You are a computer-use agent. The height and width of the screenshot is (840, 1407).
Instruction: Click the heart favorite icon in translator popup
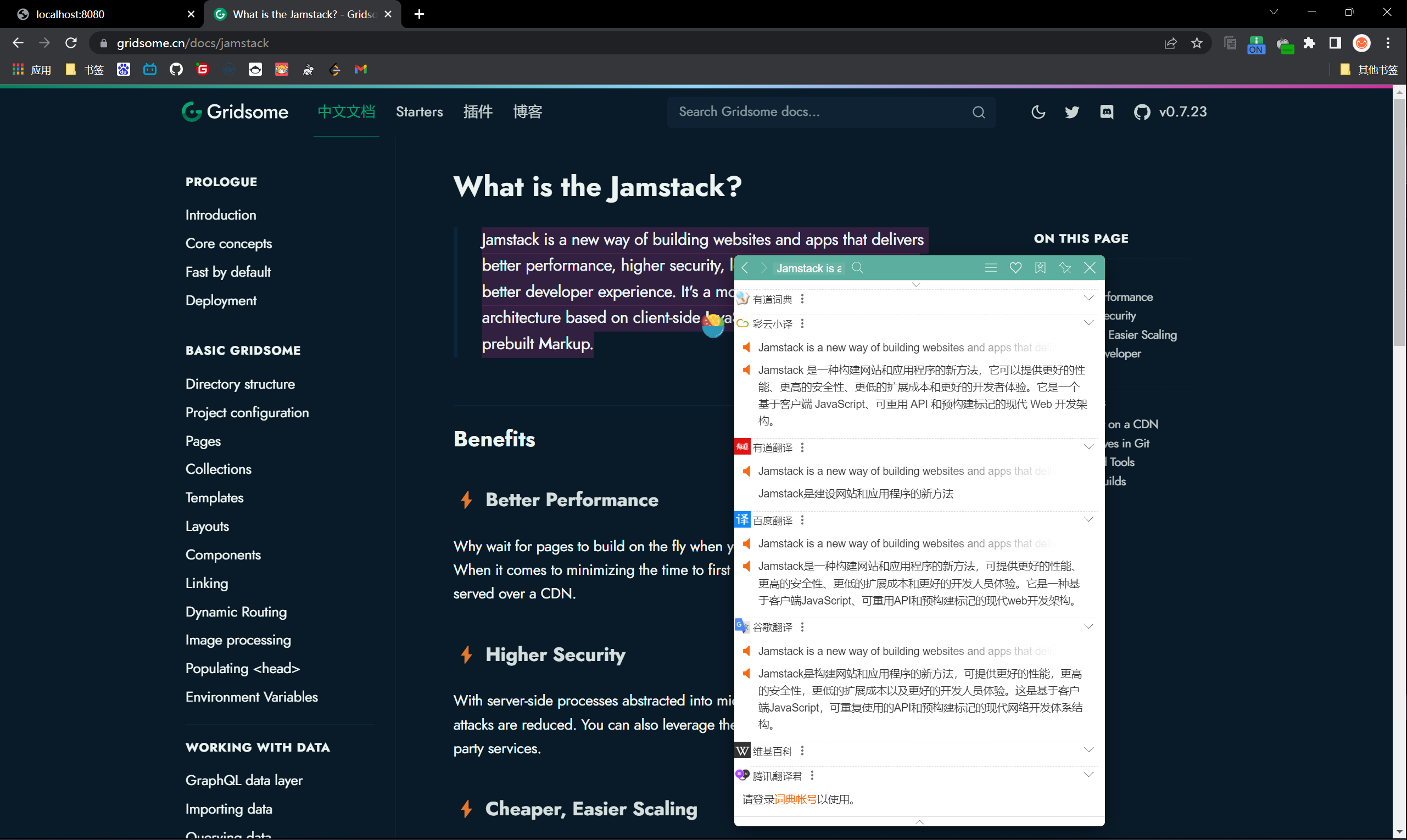pos(1015,268)
